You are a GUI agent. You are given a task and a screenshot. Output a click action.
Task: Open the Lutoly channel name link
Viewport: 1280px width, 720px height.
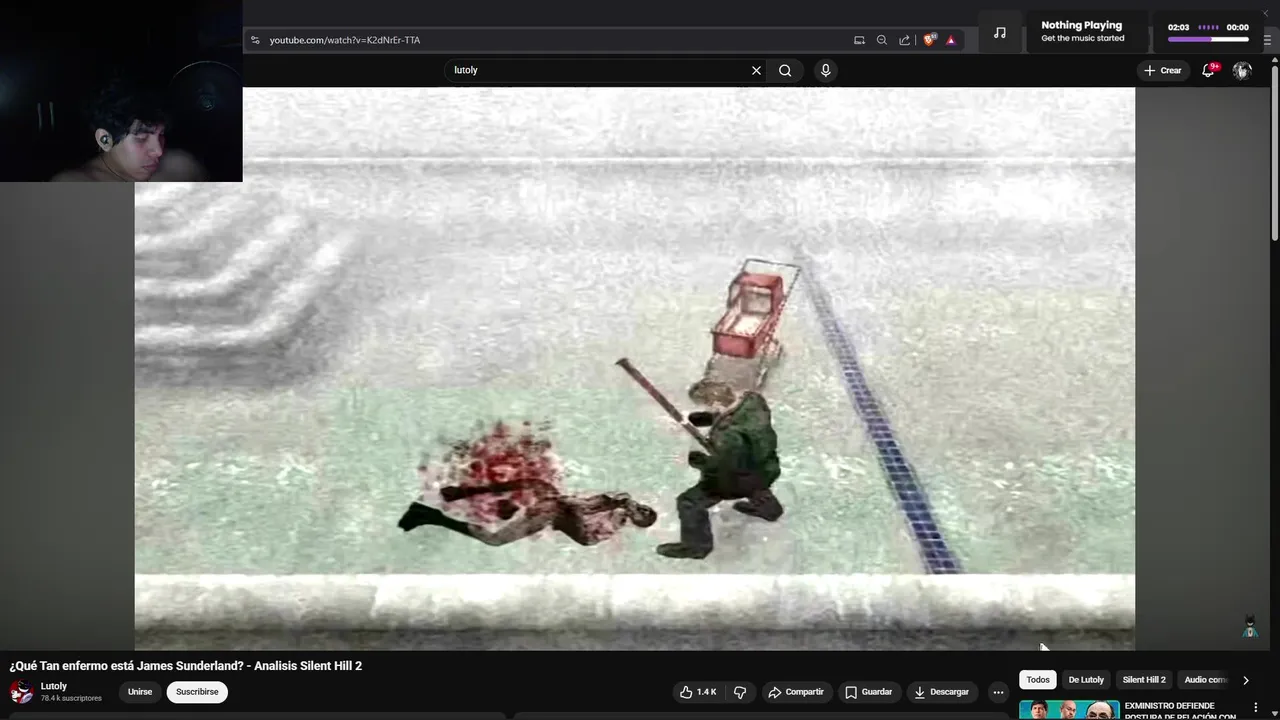54,686
